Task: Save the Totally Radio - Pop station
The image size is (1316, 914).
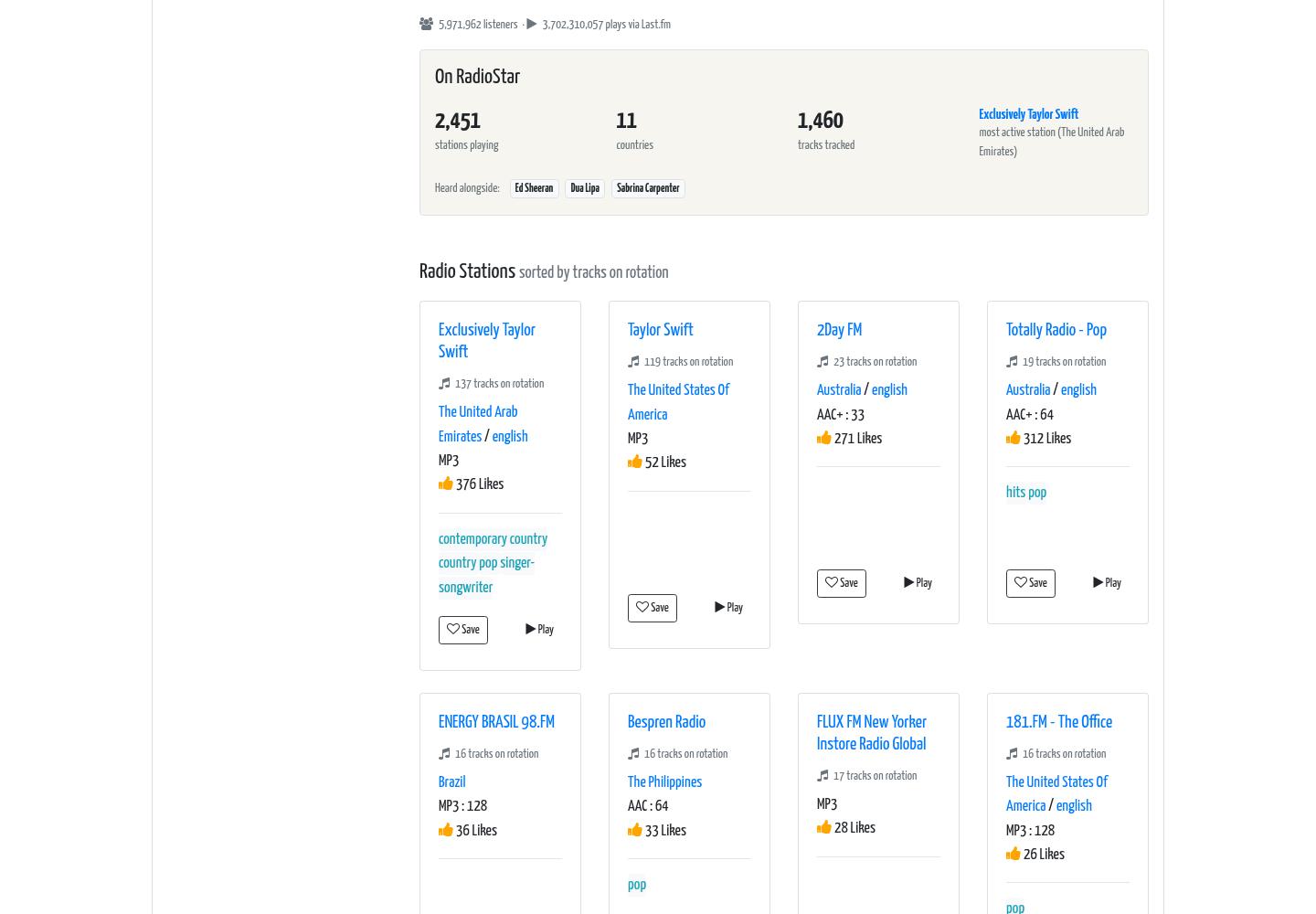Action: coord(1031,583)
